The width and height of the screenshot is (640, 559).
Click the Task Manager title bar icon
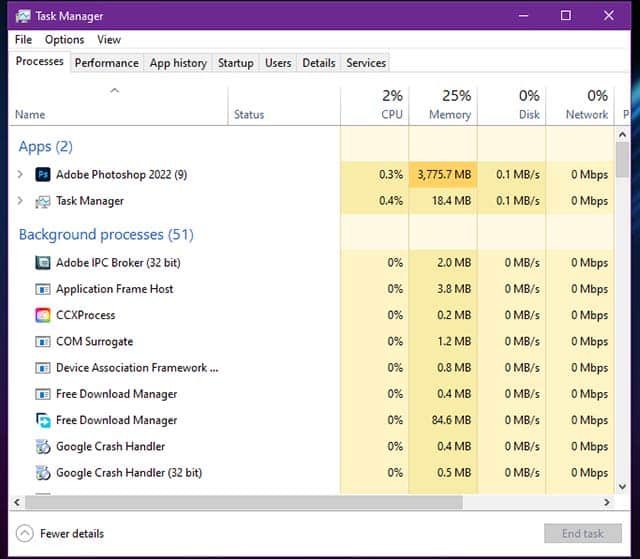tap(23, 16)
